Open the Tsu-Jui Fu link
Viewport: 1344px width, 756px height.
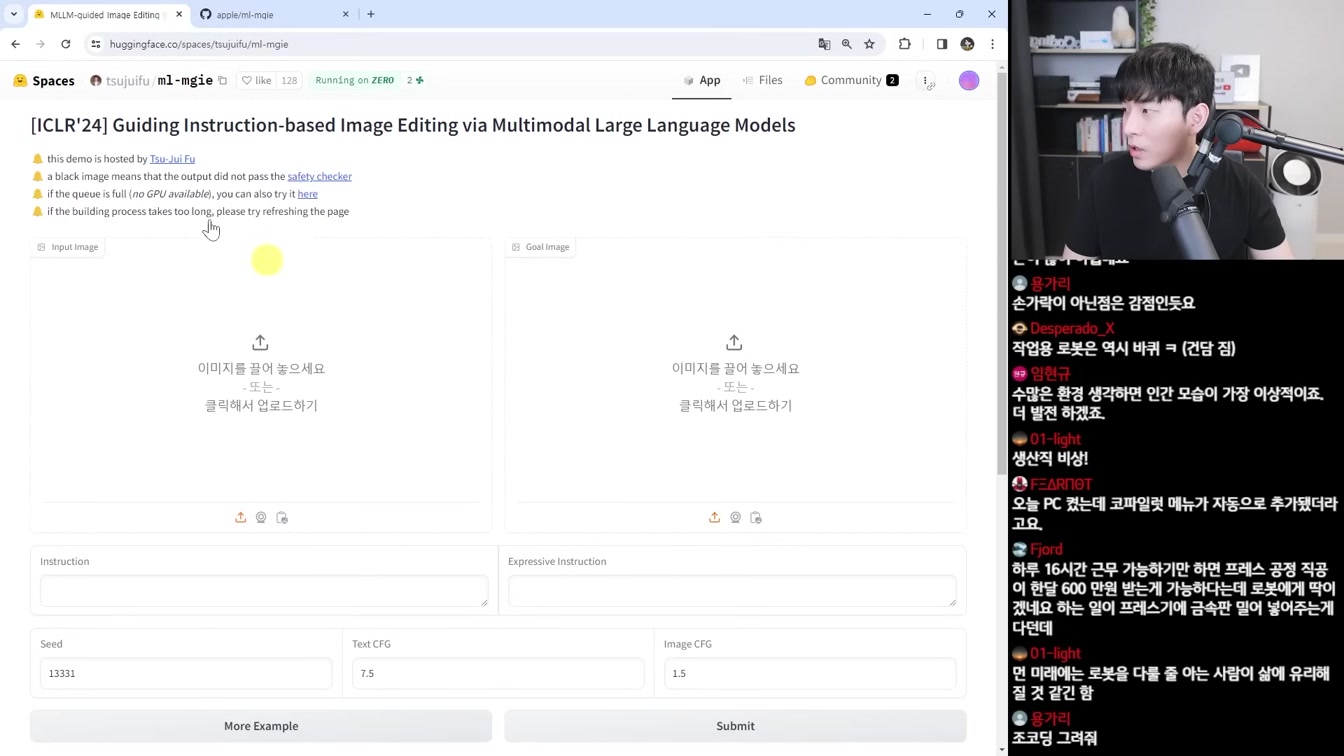[172, 159]
